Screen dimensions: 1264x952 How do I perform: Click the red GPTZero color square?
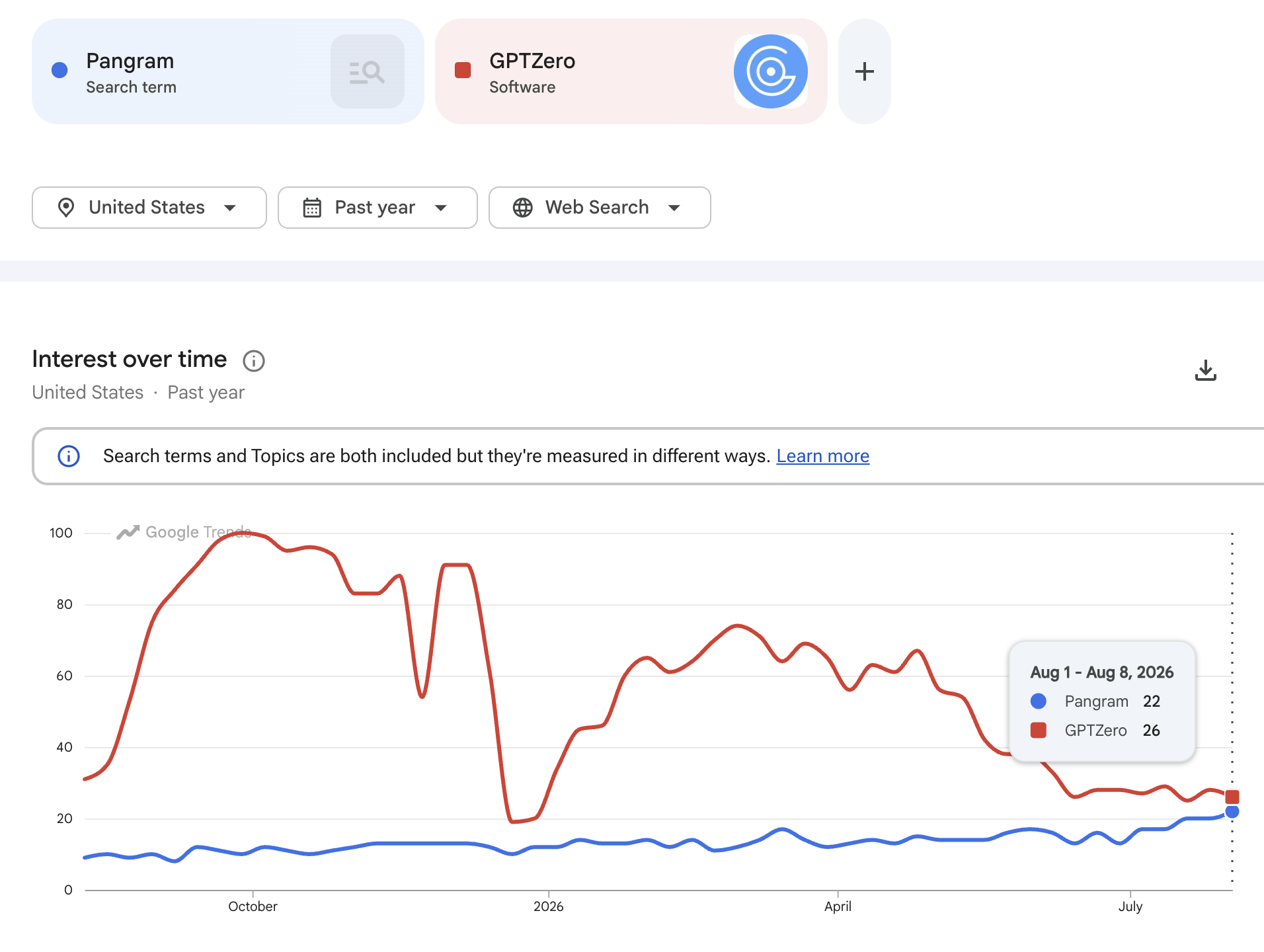[x=463, y=70]
